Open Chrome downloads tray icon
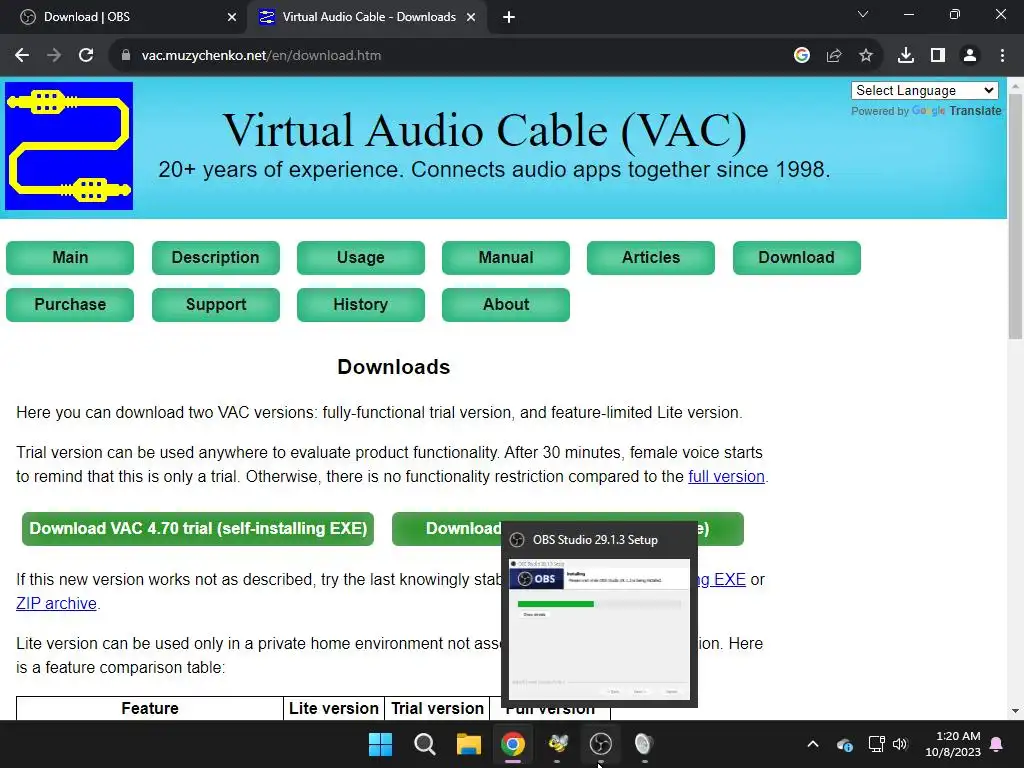This screenshot has height=768, width=1024. tap(906, 56)
